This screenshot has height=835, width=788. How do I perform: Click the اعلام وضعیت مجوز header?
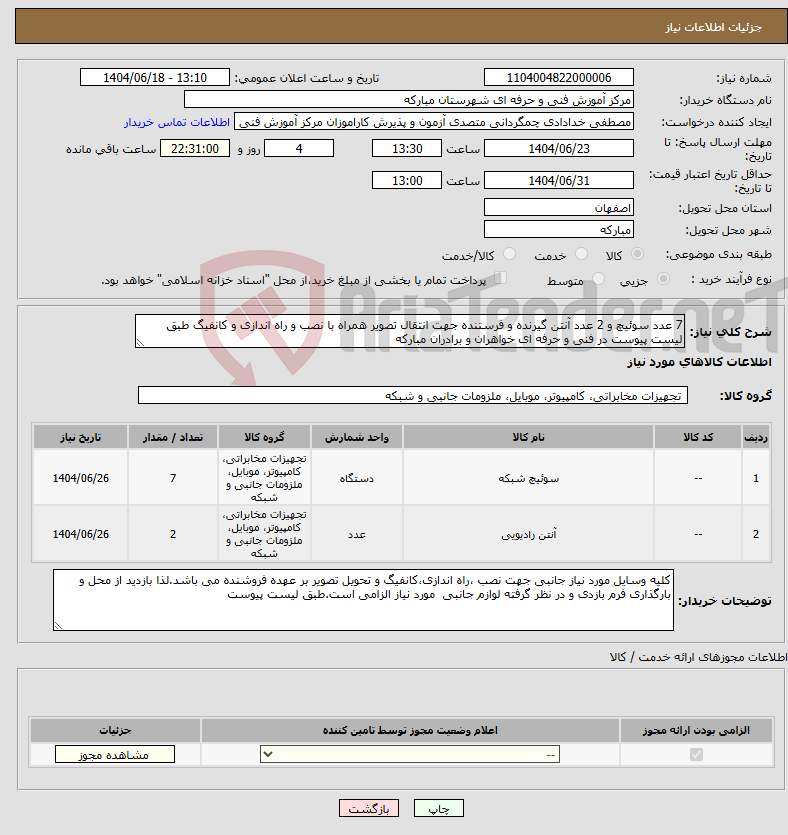click(410, 731)
